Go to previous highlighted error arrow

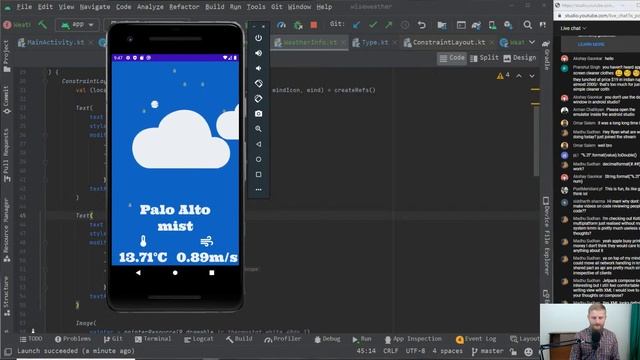519,76
